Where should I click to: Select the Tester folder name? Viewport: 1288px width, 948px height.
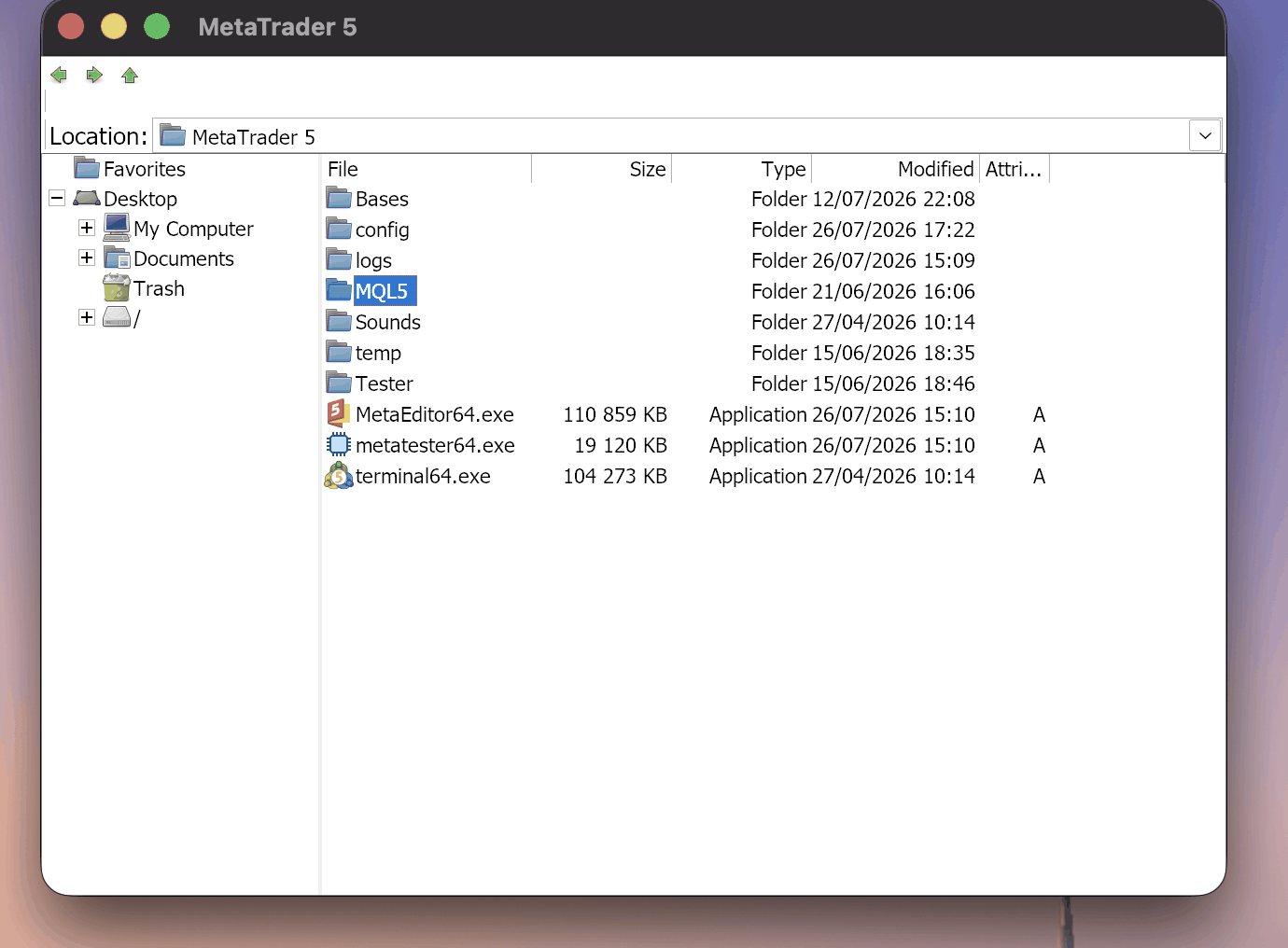(x=385, y=383)
